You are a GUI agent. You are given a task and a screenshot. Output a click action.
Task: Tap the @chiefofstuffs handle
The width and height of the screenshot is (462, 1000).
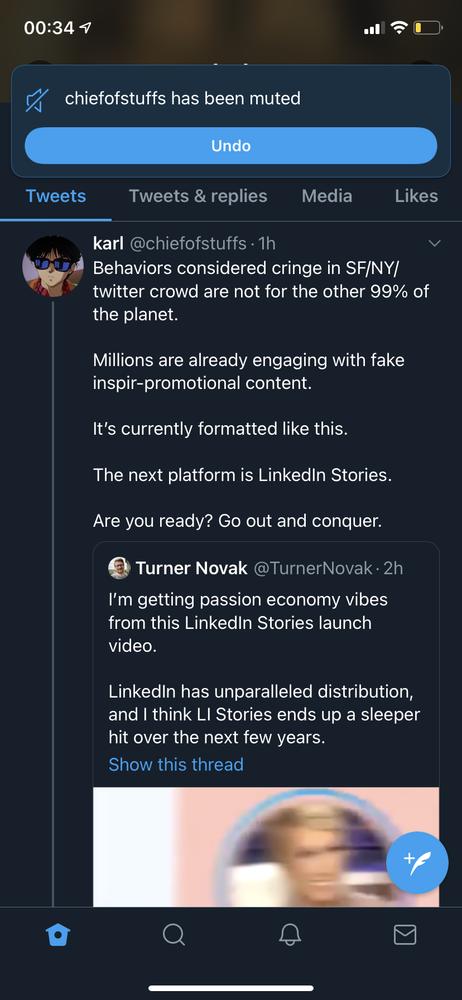(x=188, y=244)
